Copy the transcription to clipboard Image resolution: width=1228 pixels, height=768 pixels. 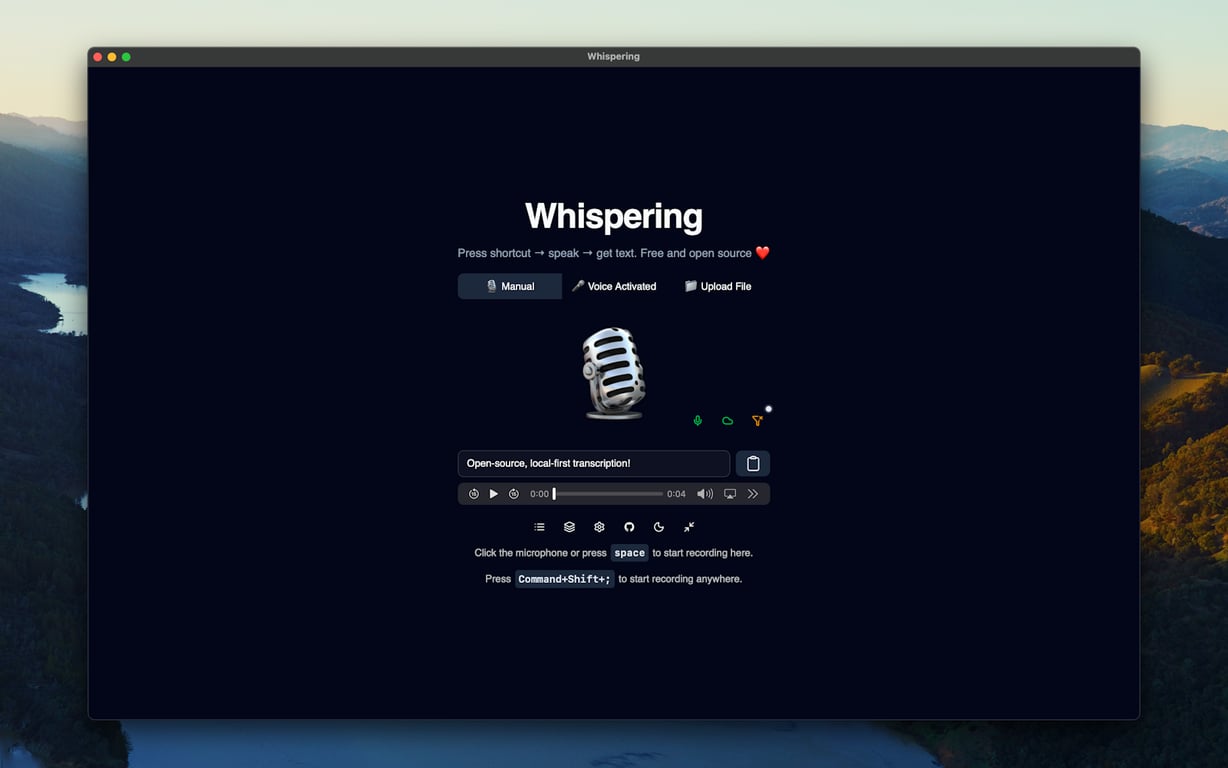tap(752, 463)
